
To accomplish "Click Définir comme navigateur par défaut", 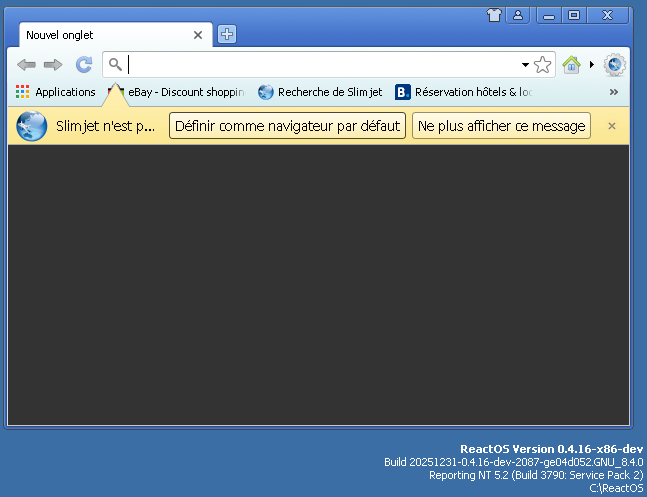I will 287,126.
